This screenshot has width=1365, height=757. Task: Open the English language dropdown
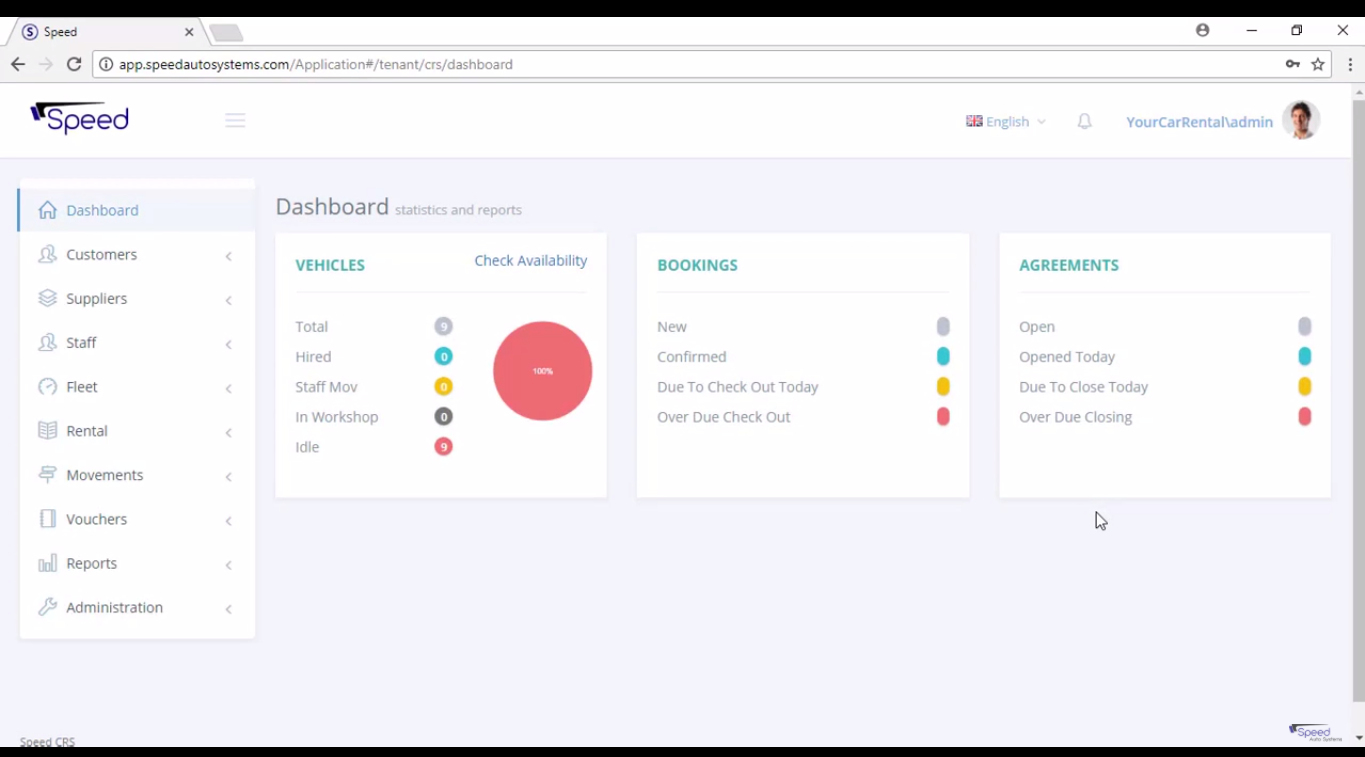[1006, 121]
